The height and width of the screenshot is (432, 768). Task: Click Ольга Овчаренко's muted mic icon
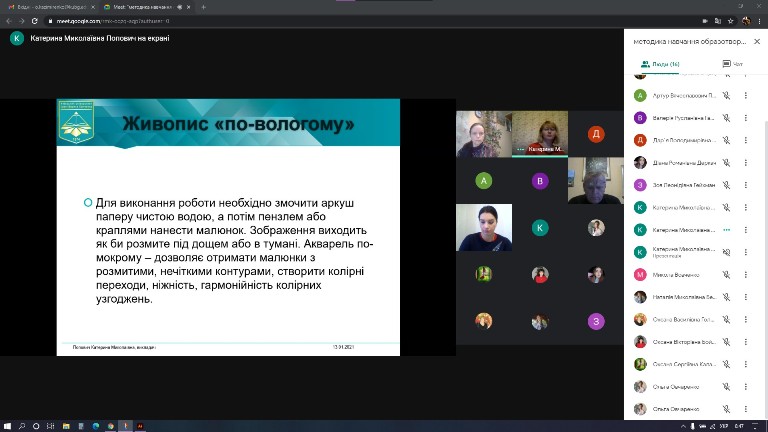point(727,386)
